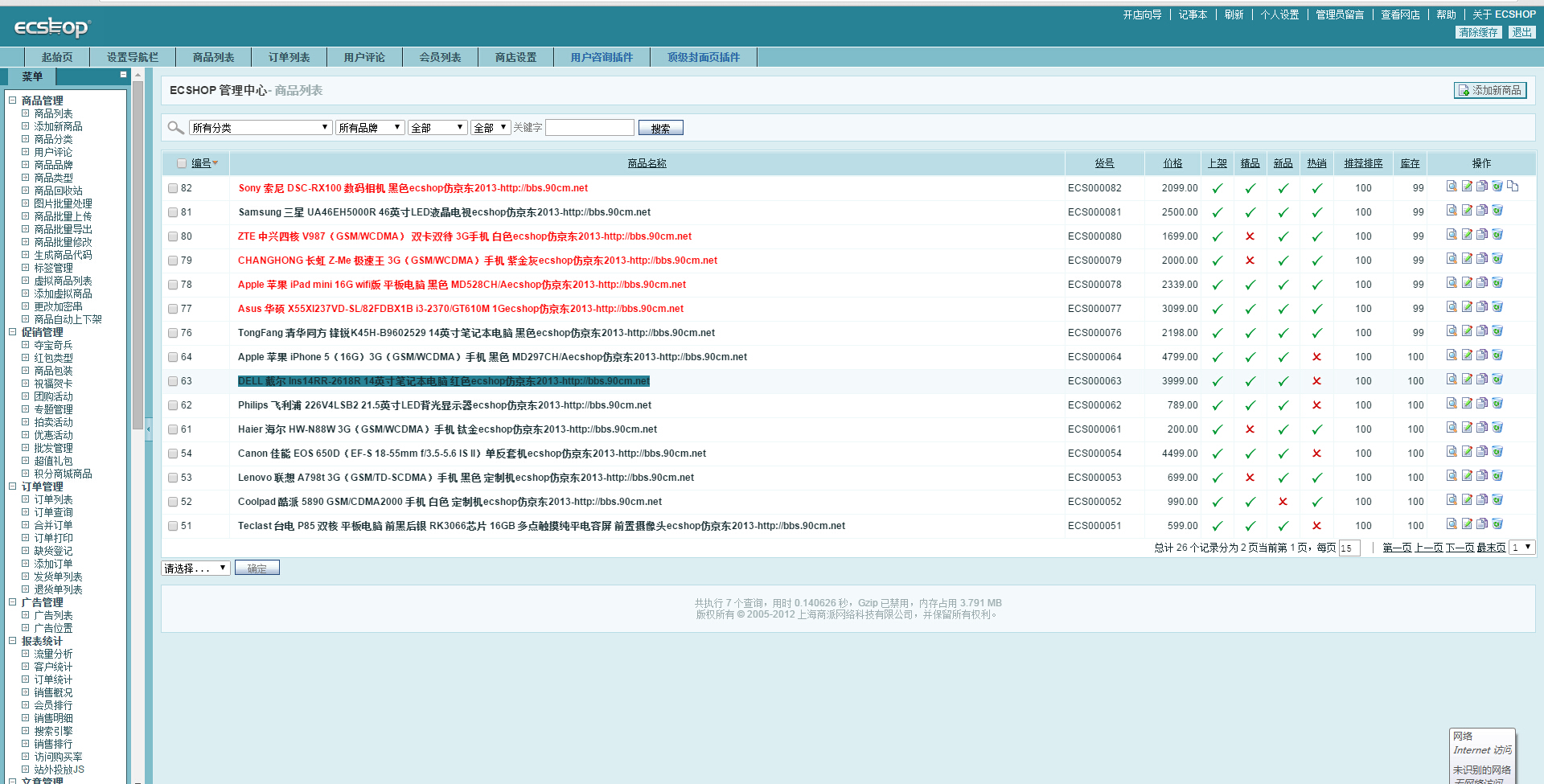Tick checkbox for product 82
The image size is (1544, 784).
click(173, 188)
